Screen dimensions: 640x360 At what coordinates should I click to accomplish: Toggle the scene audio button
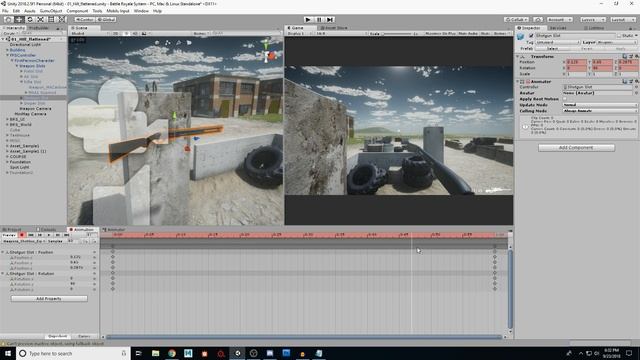[x=135, y=33]
